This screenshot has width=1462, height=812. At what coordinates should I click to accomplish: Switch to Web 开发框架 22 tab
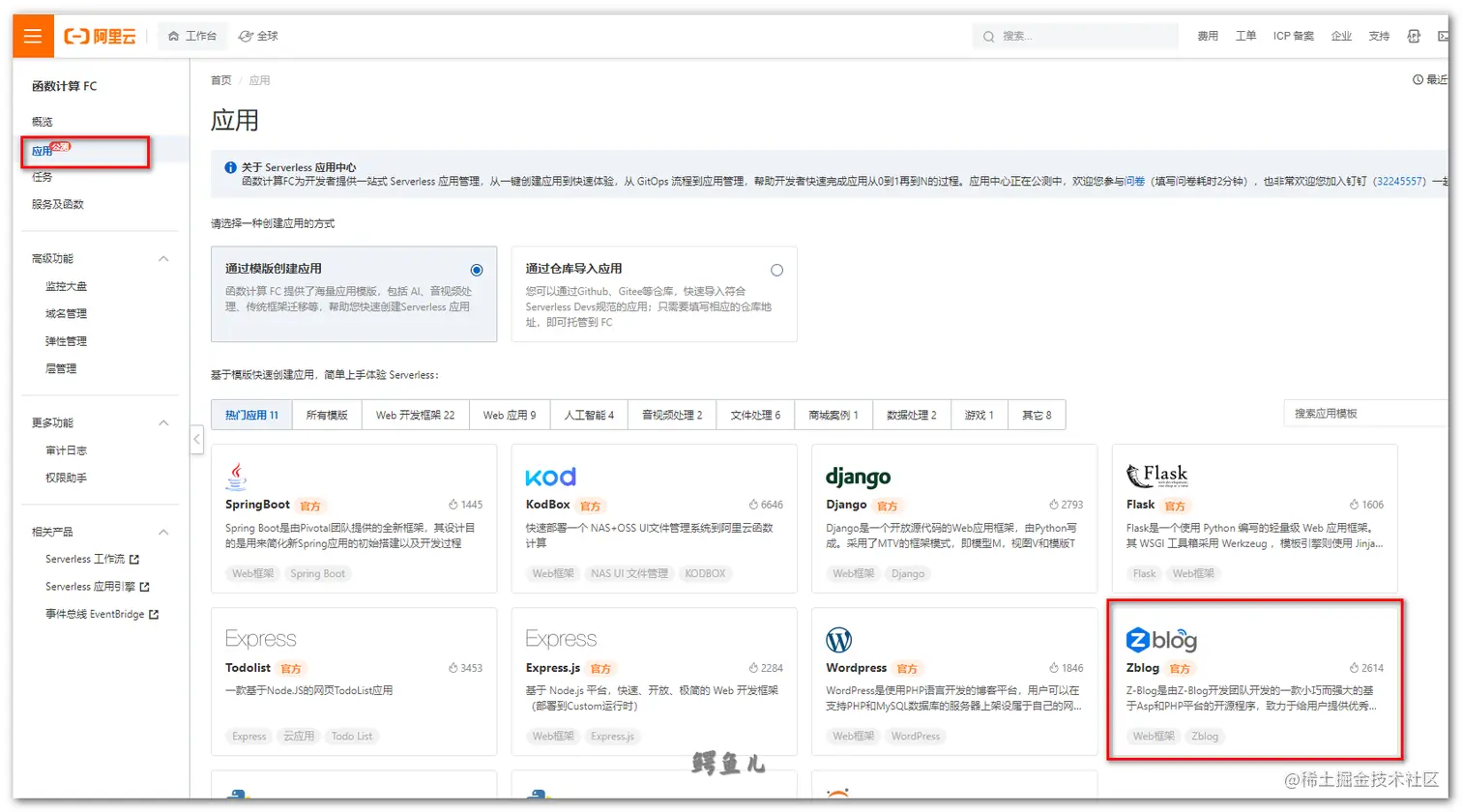(415, 415)
